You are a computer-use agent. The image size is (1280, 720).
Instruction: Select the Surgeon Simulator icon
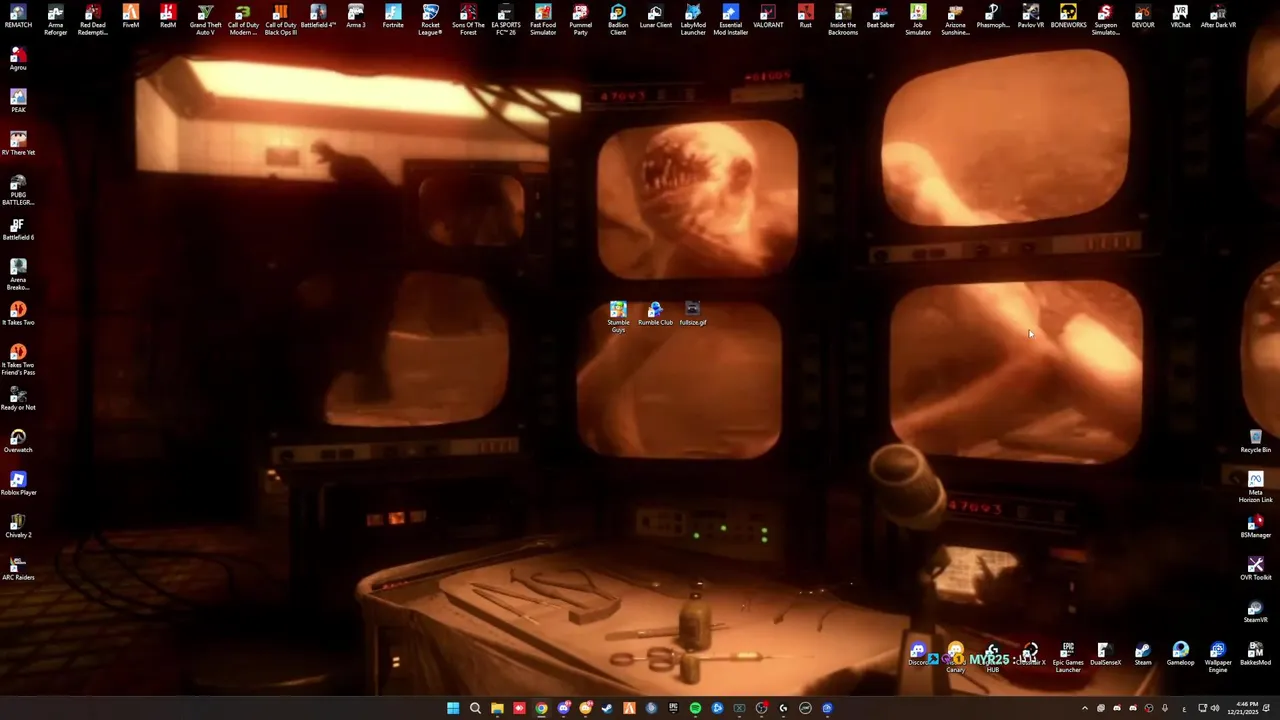point(1105,19)
